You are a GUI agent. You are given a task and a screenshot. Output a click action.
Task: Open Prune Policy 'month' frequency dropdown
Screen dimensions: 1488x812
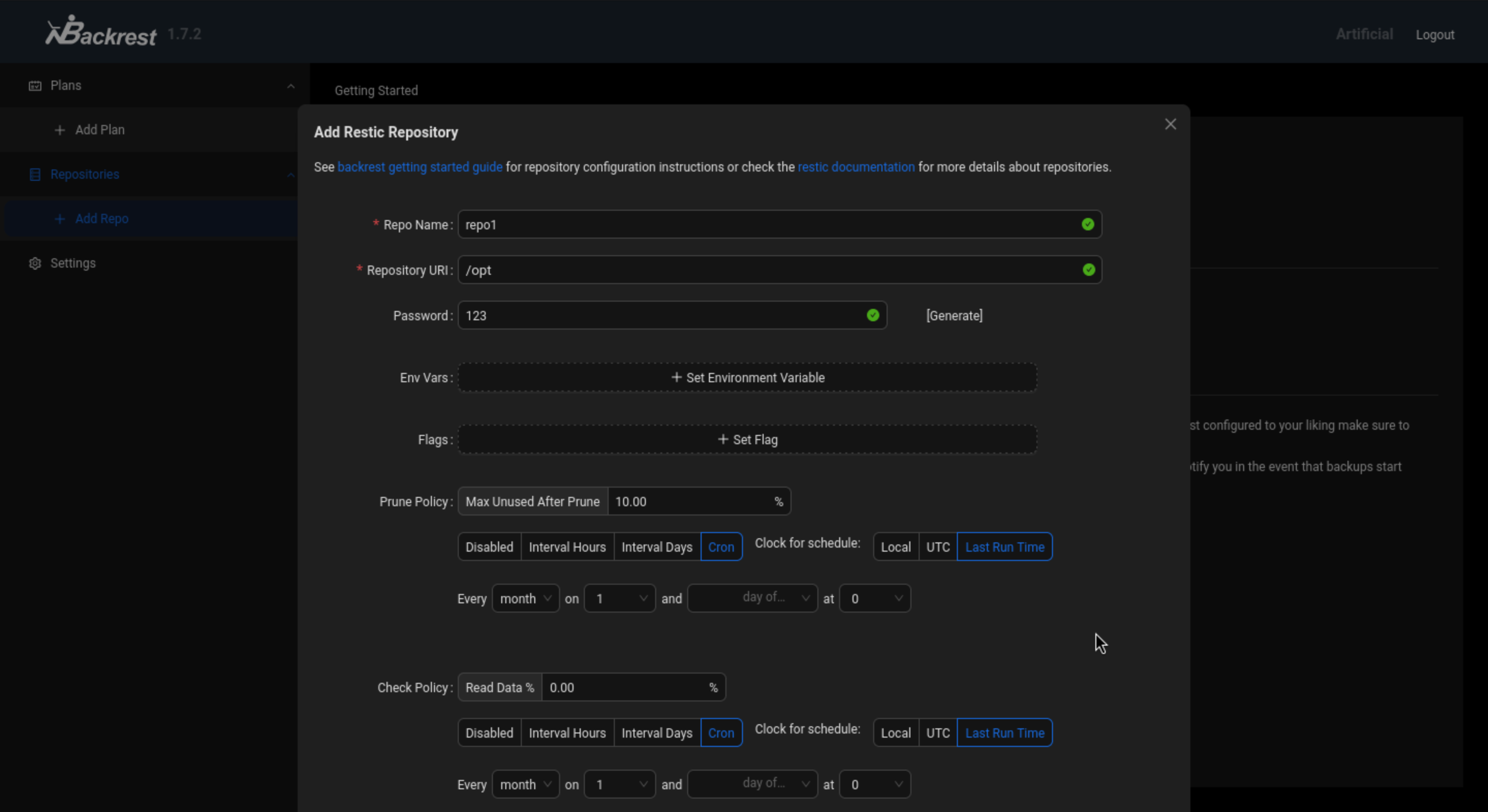(525, 598)
